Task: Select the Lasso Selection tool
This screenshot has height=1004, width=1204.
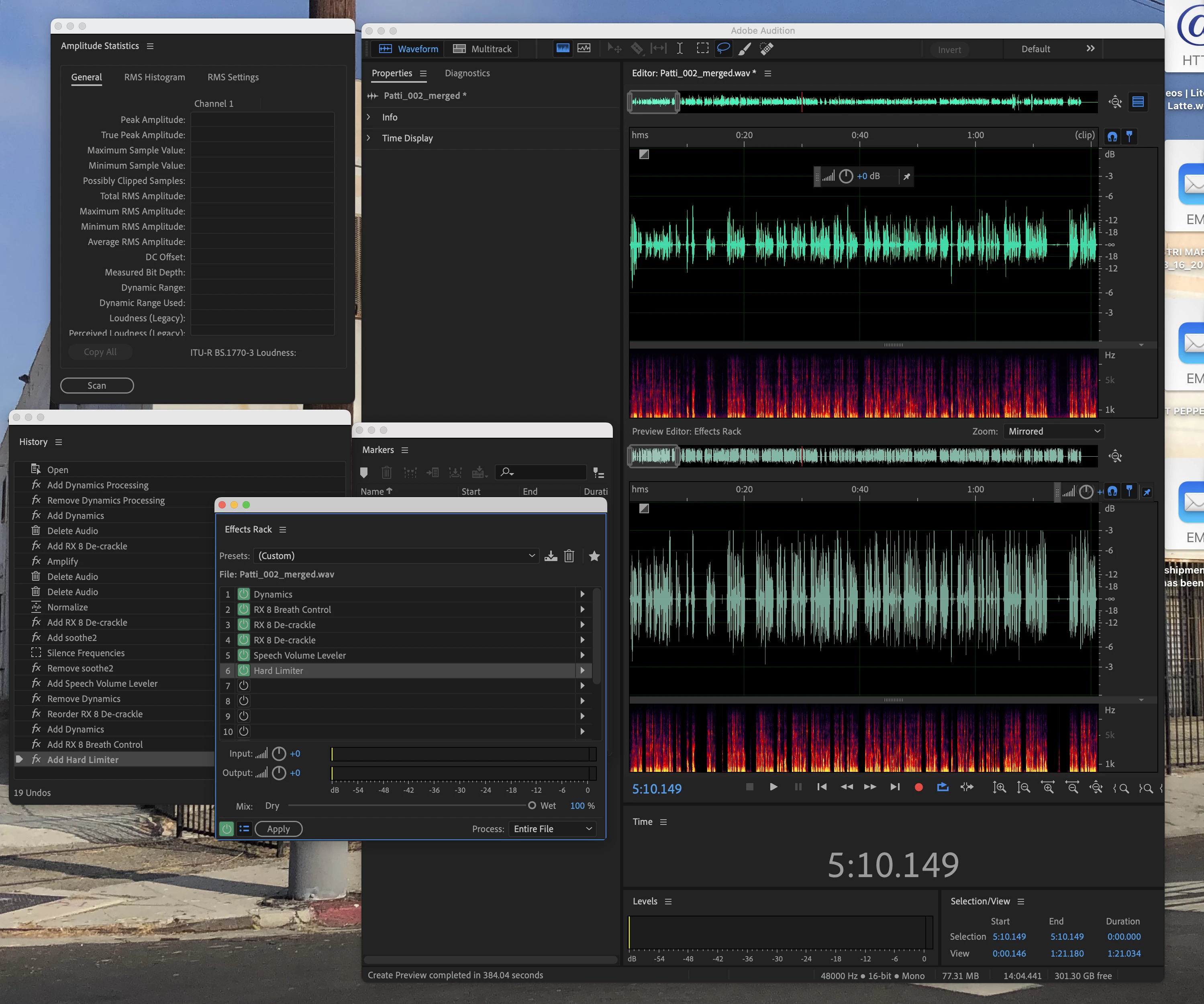Action: tap(724, 49)
